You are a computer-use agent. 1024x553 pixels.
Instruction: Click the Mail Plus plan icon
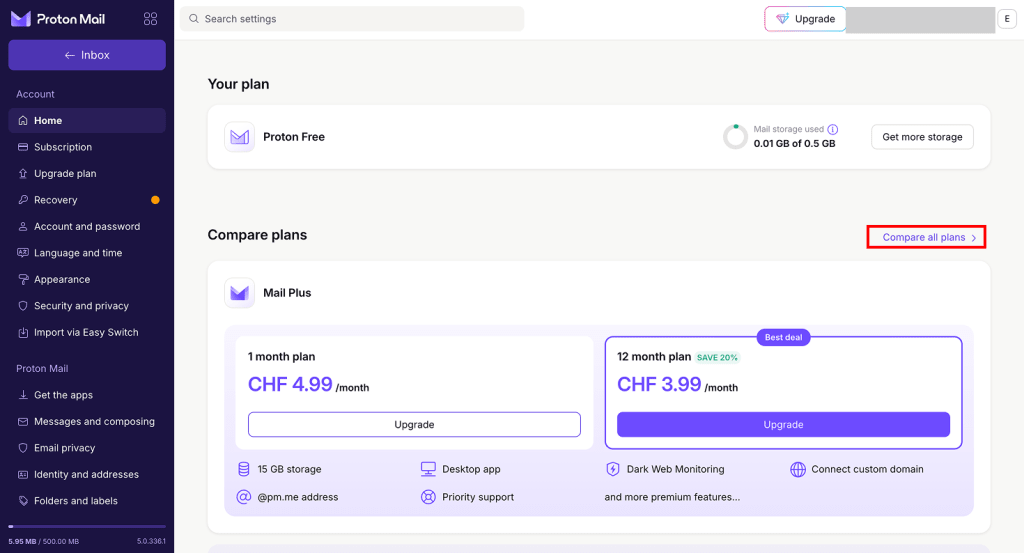tap(239, 293)
